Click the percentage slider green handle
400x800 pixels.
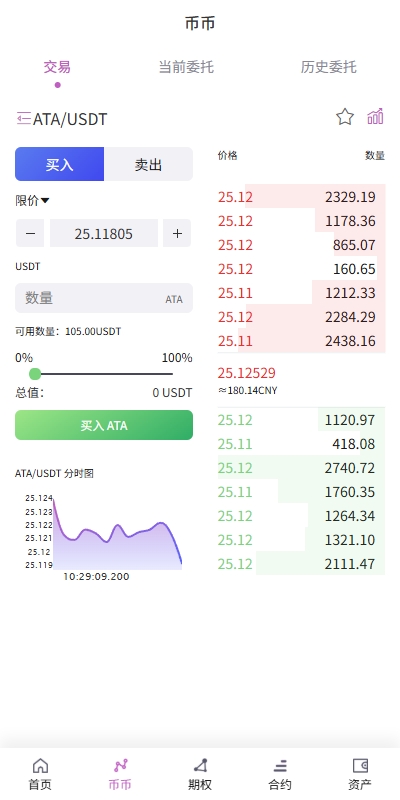35,374
